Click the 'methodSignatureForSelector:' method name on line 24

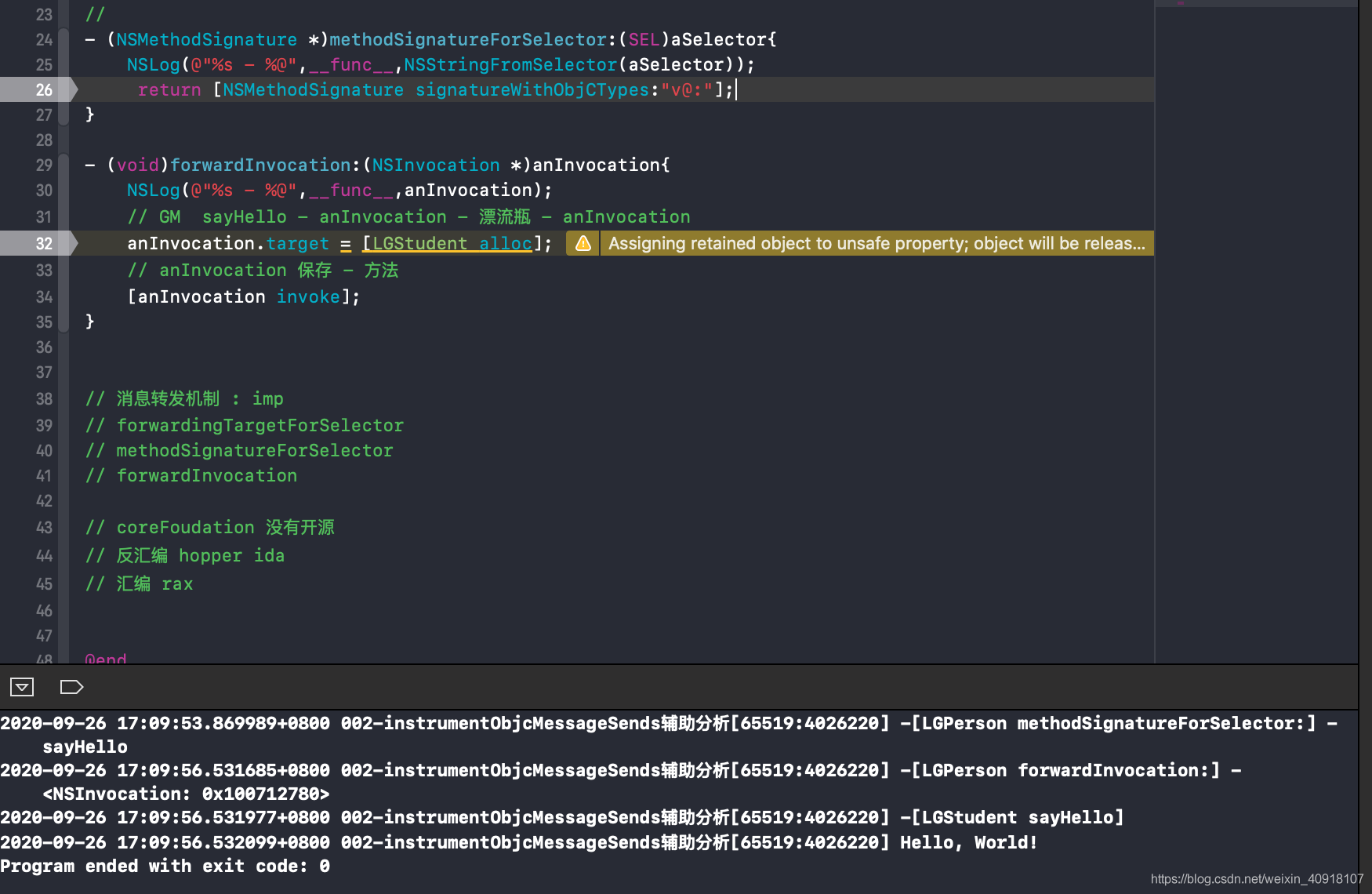point(474,39)
